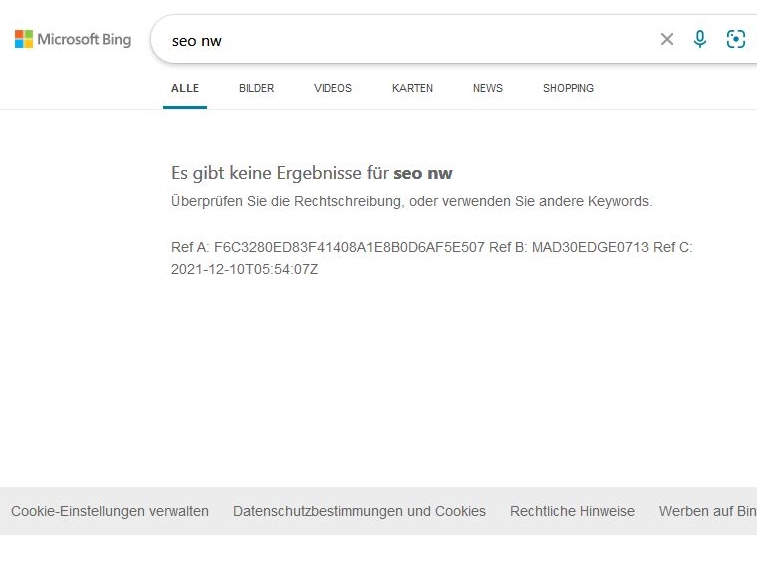Image resolution: width=757 pixels, height=572 pixels.
Task: Open the SHOPPING tab
Action: 568,88
